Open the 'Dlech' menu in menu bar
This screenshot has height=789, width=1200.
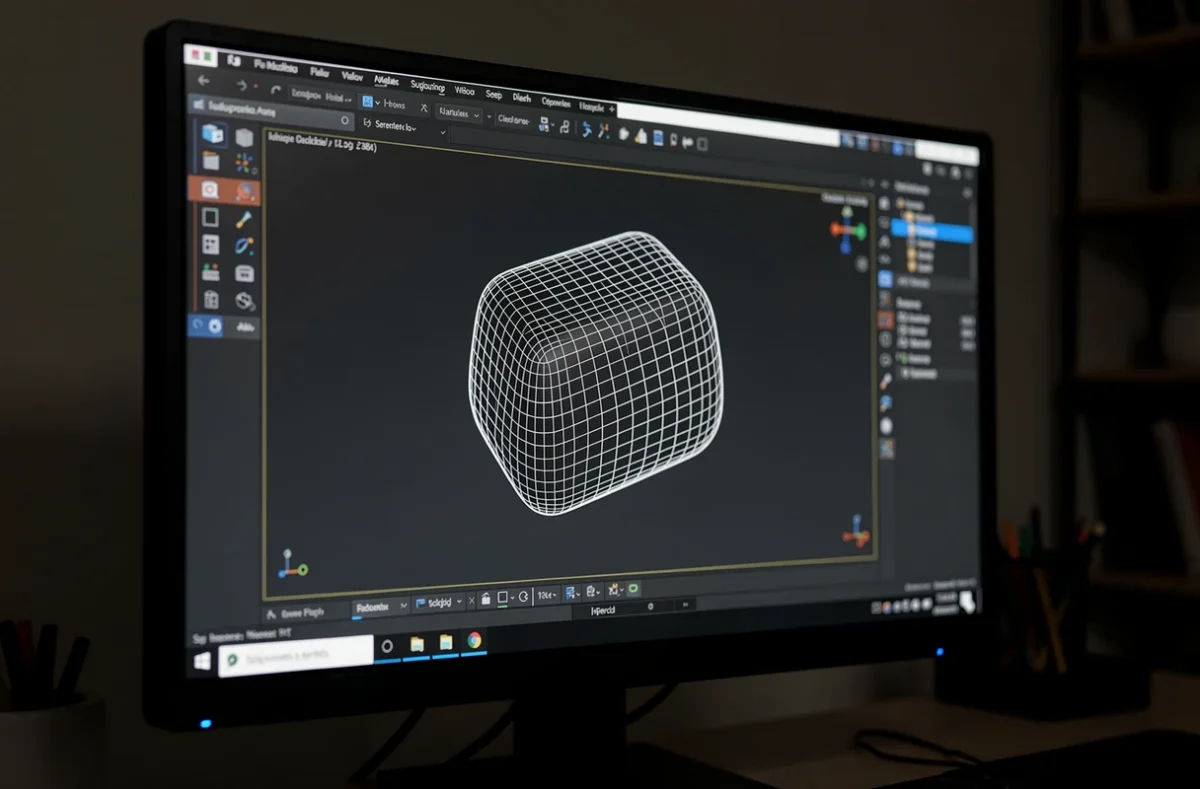522,97
